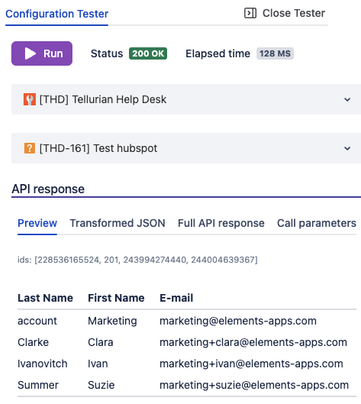Open the Transformed JSON tab
This screenshot has height=404, width=361.
(x=117, y=223)
